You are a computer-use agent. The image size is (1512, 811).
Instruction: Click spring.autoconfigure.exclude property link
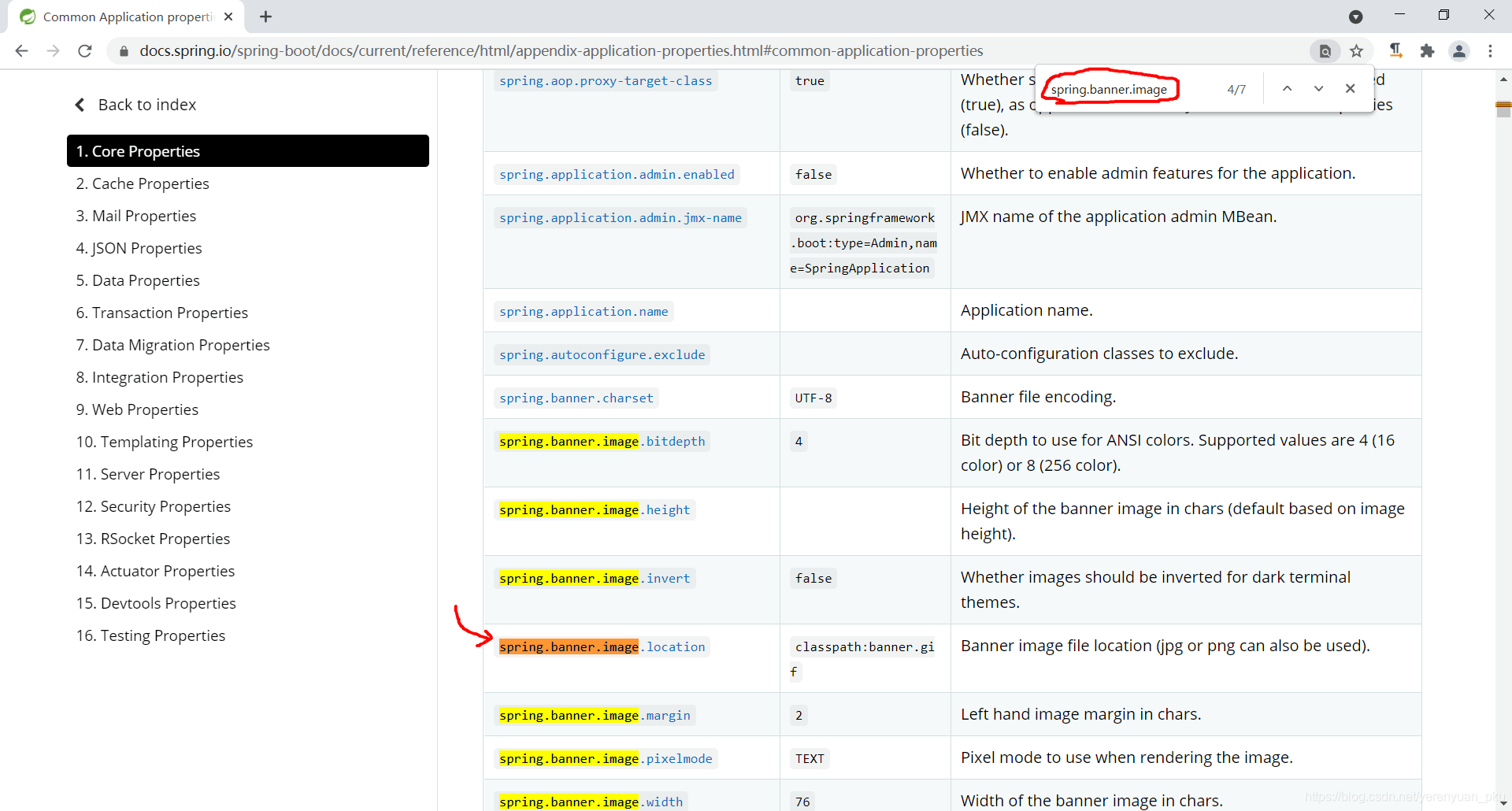(602, 355)
